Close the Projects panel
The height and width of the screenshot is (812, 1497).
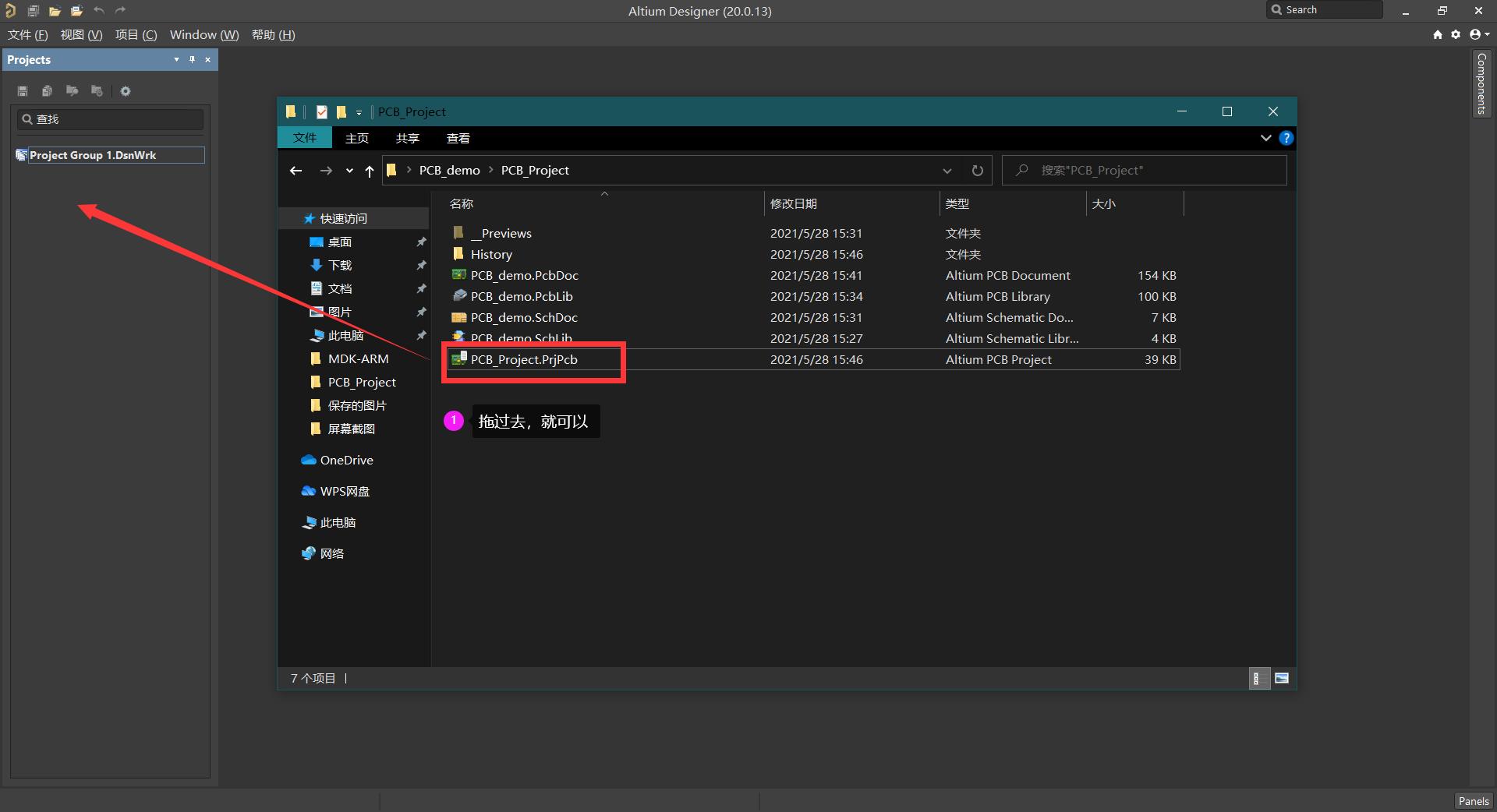[207, 59]
